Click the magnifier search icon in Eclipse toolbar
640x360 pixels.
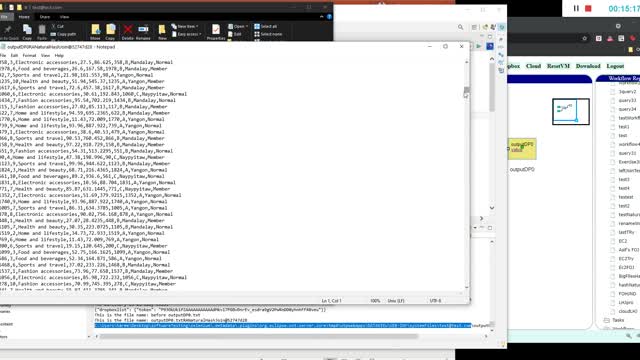click(x=460, y=27)
